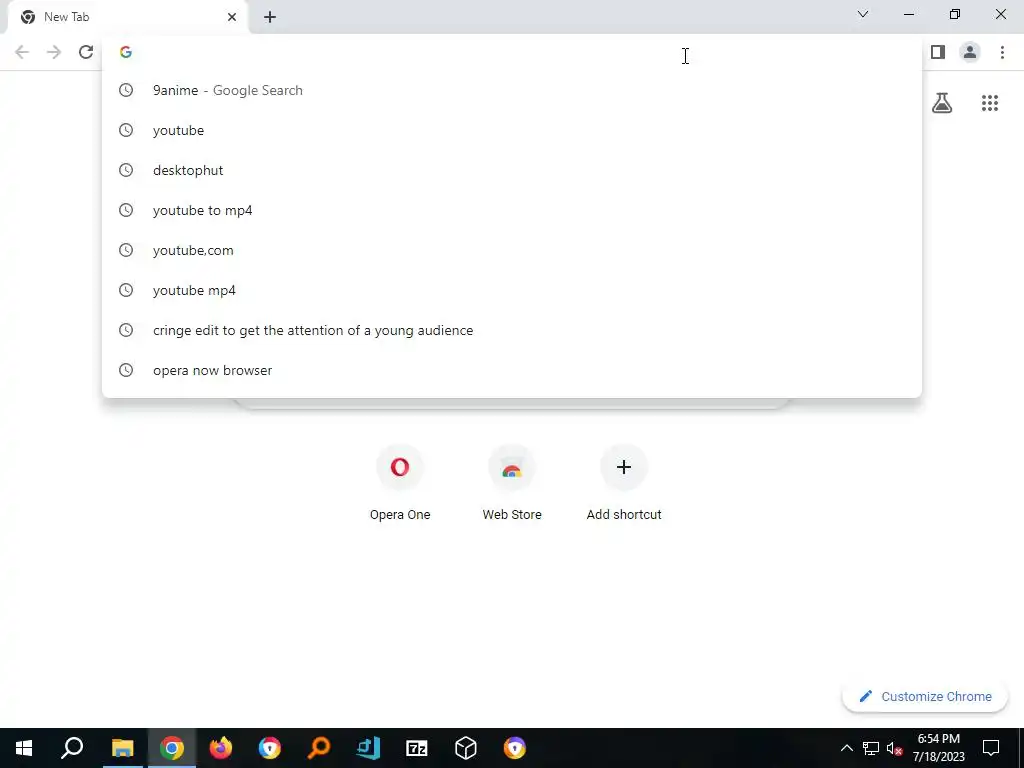Screen dimensions: 1024x768
Task: Open Chrome three-dot menu
Action: pyautogui.click(x=1002, y=52)
